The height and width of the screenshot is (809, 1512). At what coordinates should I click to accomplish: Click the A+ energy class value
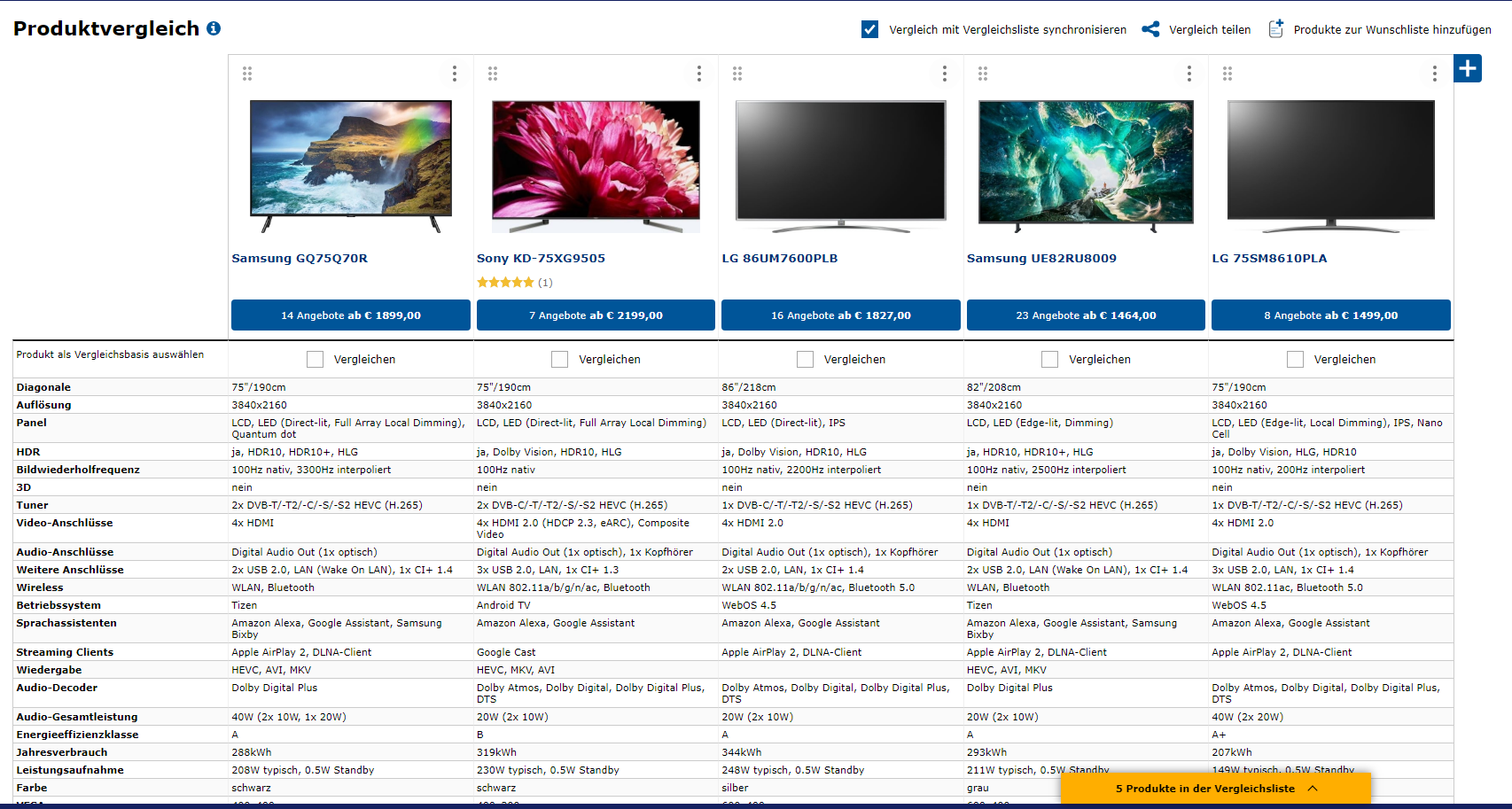coord(1220,735)
